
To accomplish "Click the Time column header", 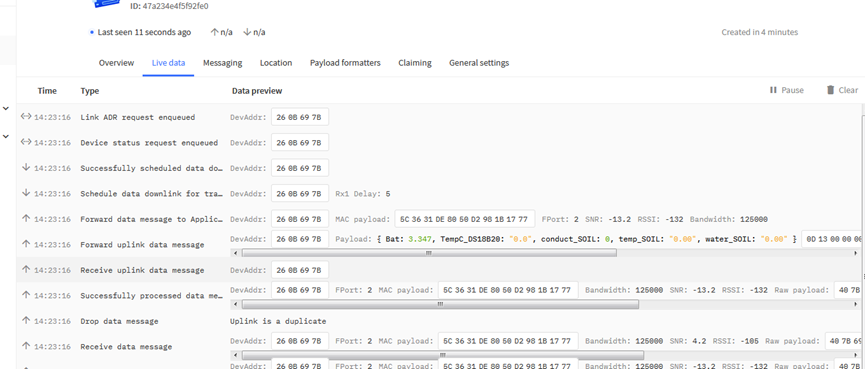I will 47,90.
